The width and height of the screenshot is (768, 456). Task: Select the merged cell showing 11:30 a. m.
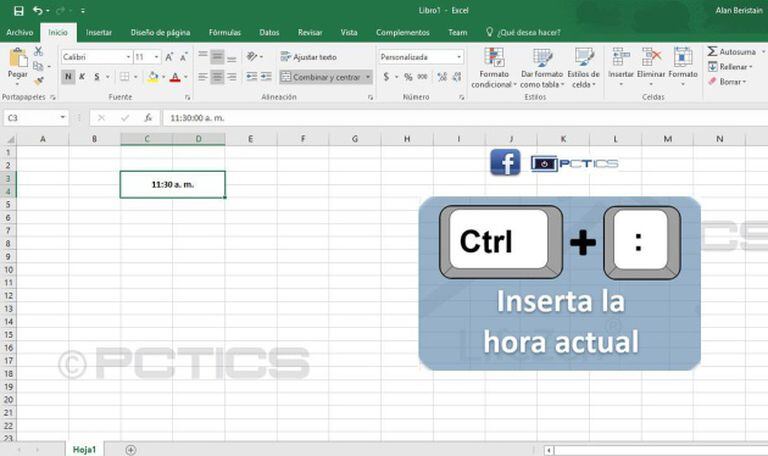172,184
